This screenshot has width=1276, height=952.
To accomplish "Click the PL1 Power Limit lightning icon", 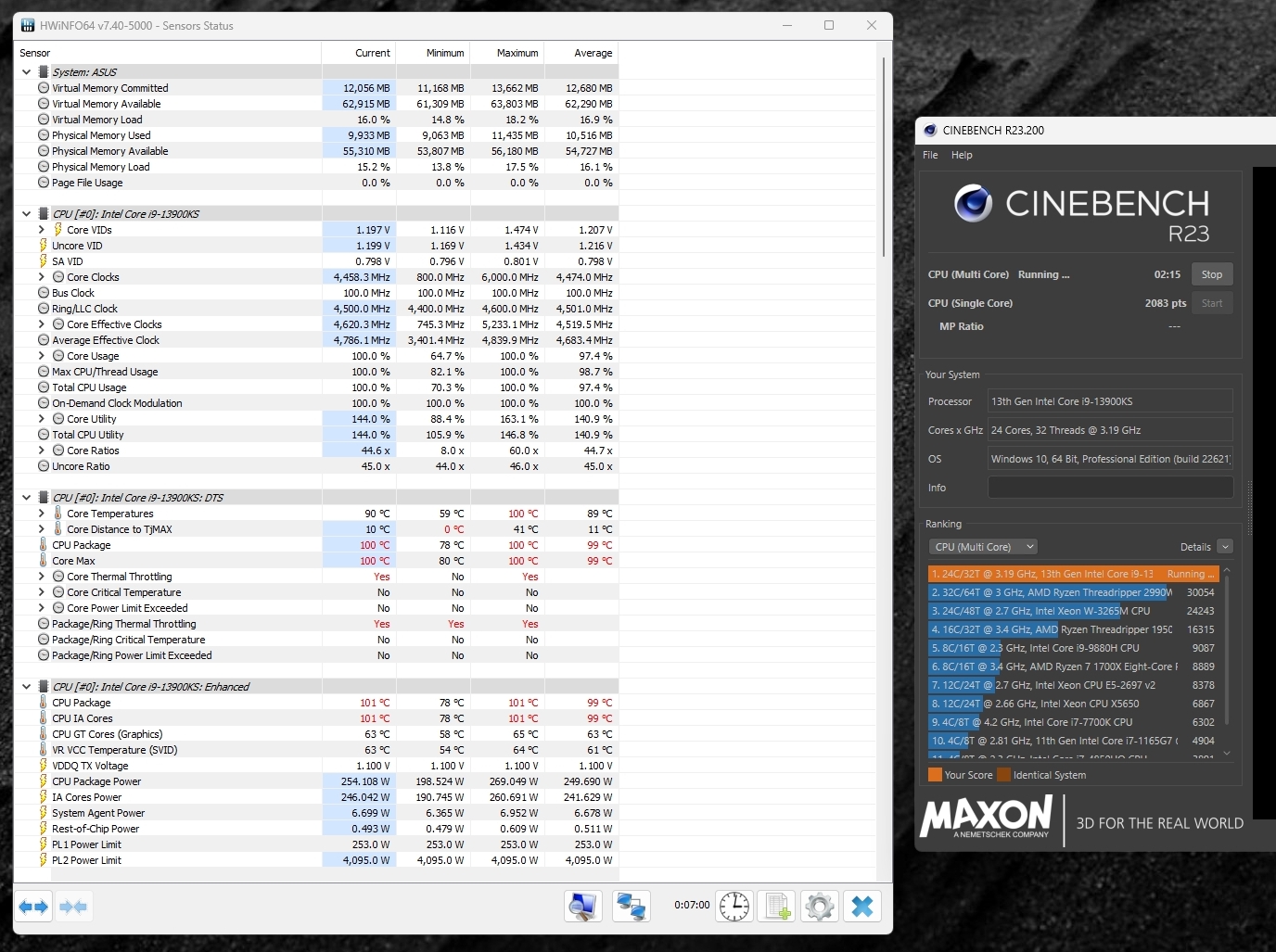I will [43, 844].
